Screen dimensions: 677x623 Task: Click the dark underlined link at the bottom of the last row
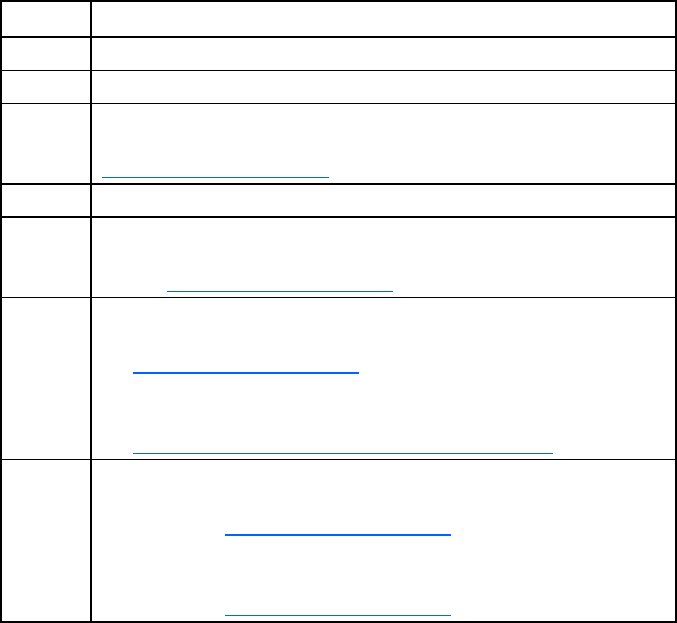point(338,613)
